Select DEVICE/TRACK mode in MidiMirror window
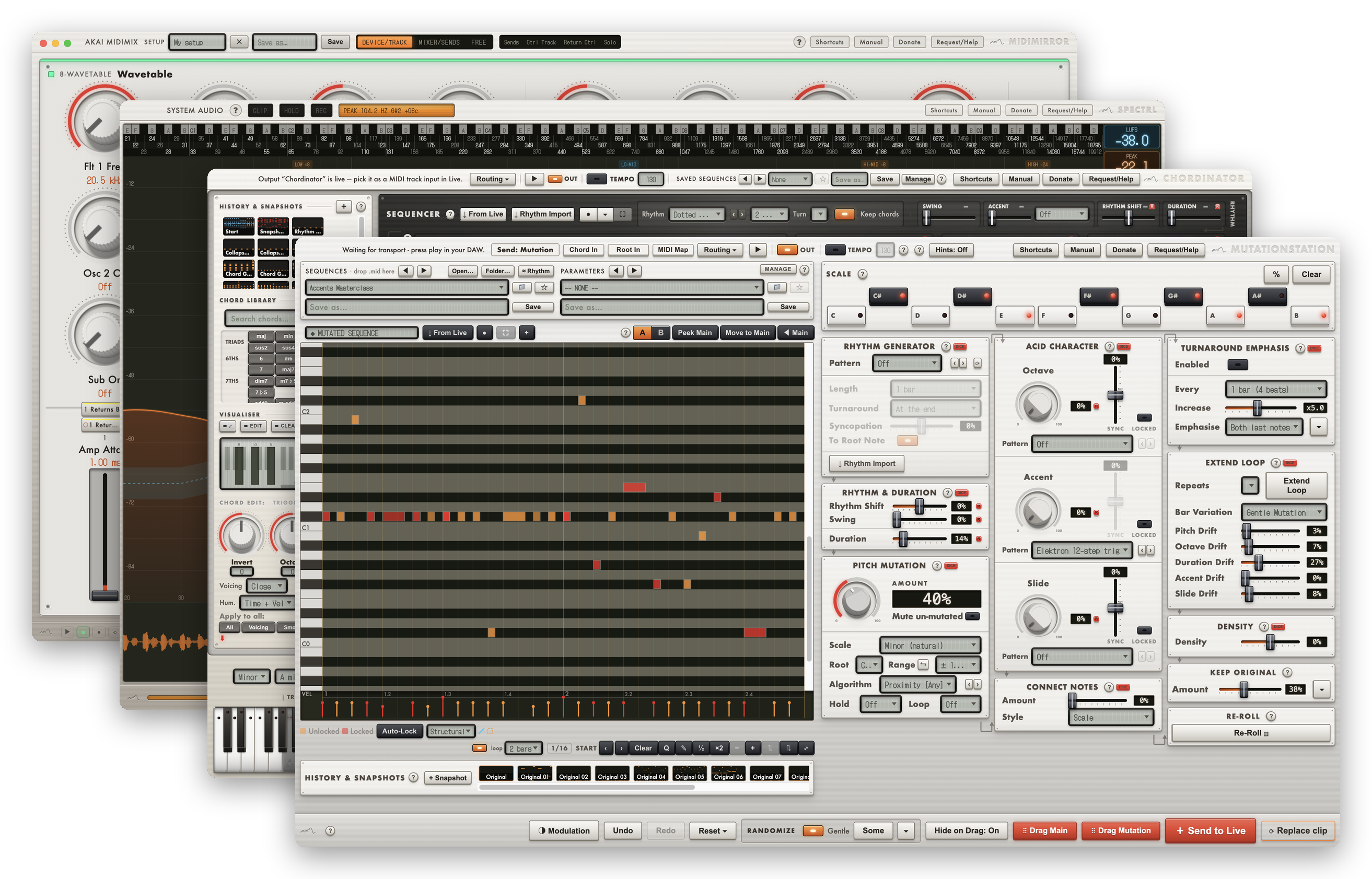The width and height of the screenshot is (1372, 879). (384, 42)
